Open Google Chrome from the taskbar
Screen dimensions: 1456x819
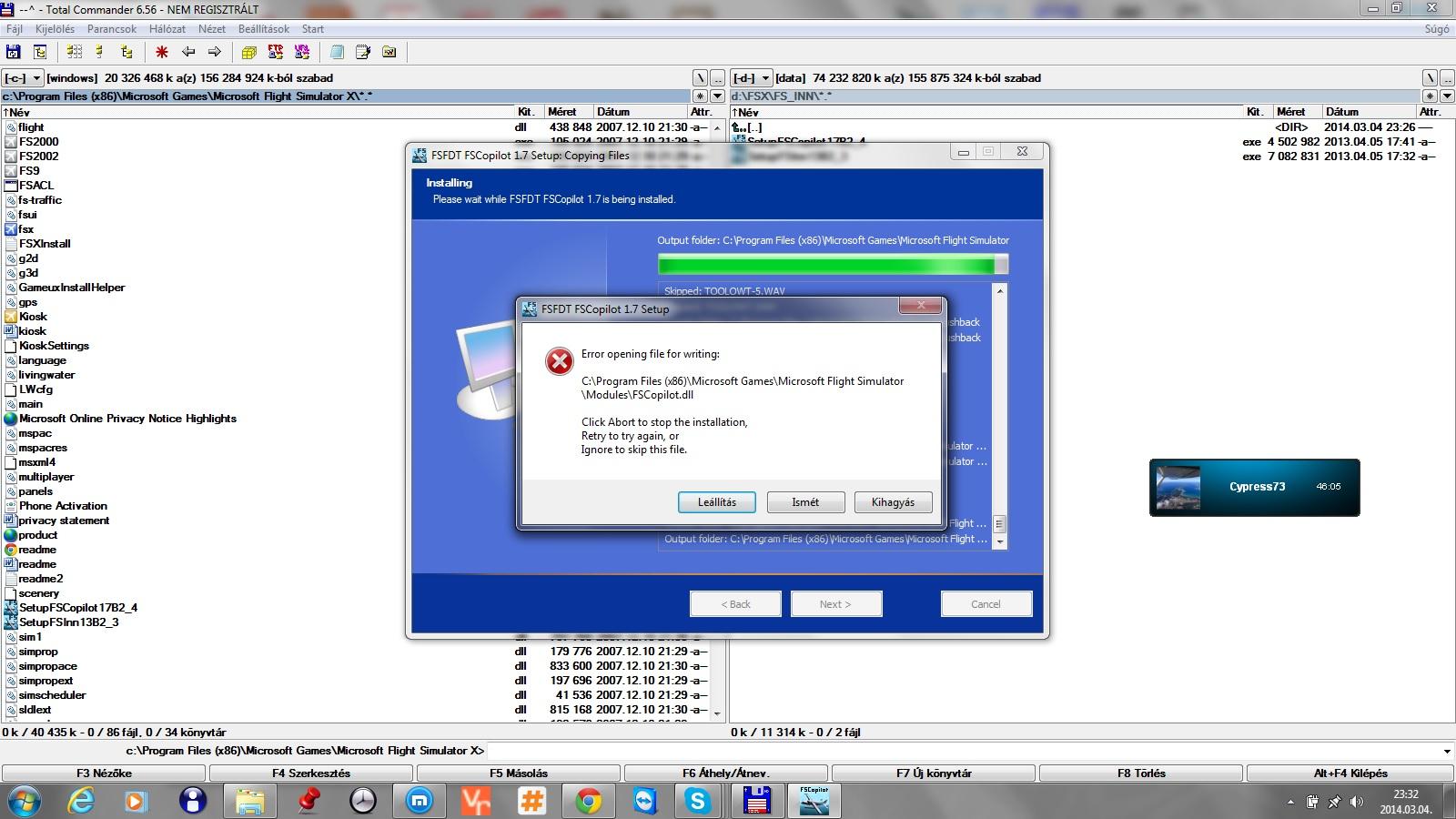pos(588,801)
